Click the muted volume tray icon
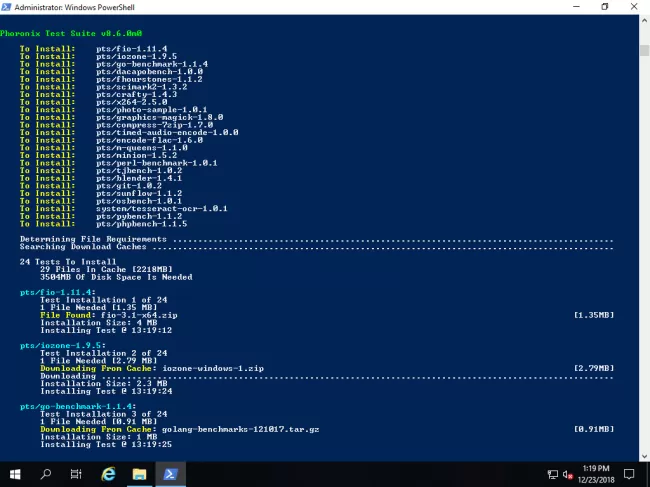The width and height of the screenshot is (650, 487). coord(568,475)
